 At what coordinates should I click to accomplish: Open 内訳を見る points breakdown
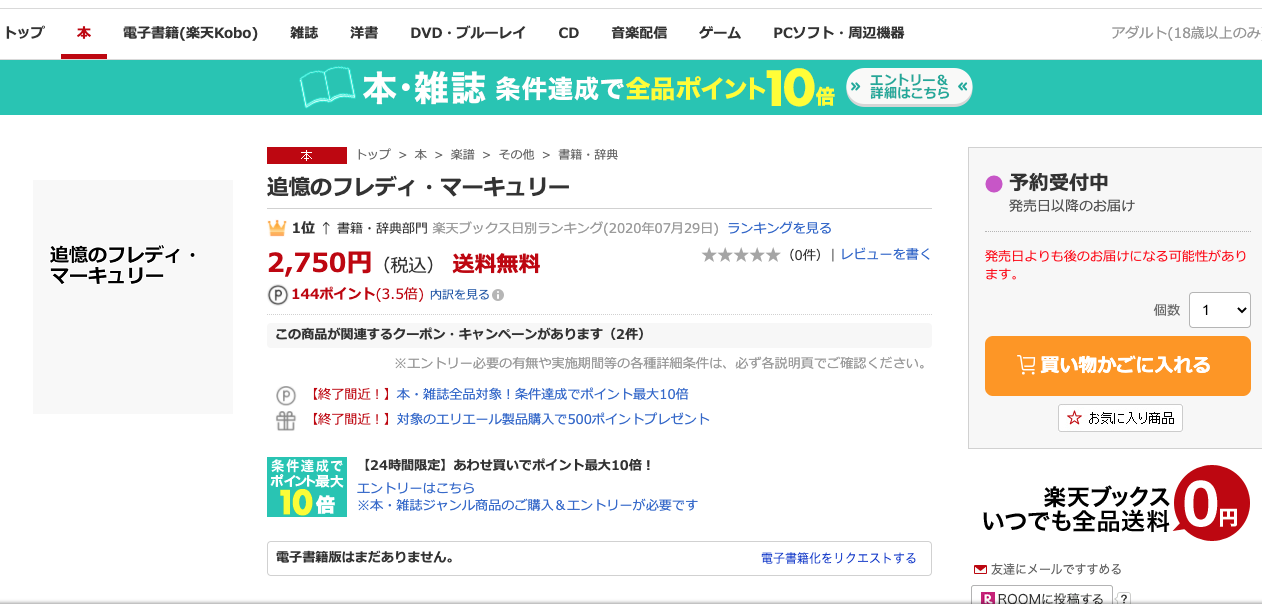click(x=460, y=295)
